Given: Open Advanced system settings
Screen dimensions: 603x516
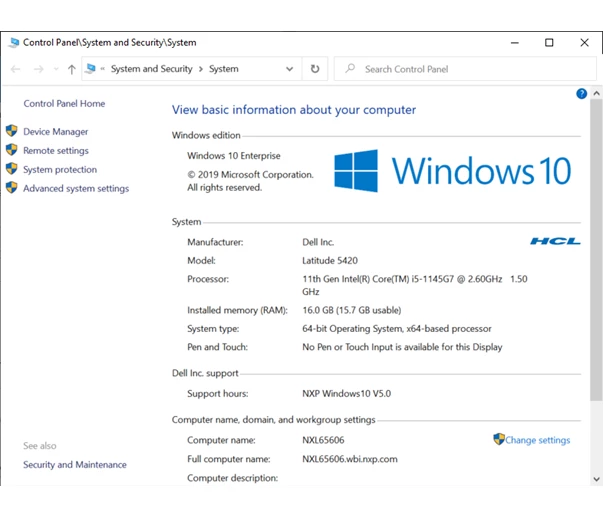Looking at the screenshot, I should coord(76,188).
